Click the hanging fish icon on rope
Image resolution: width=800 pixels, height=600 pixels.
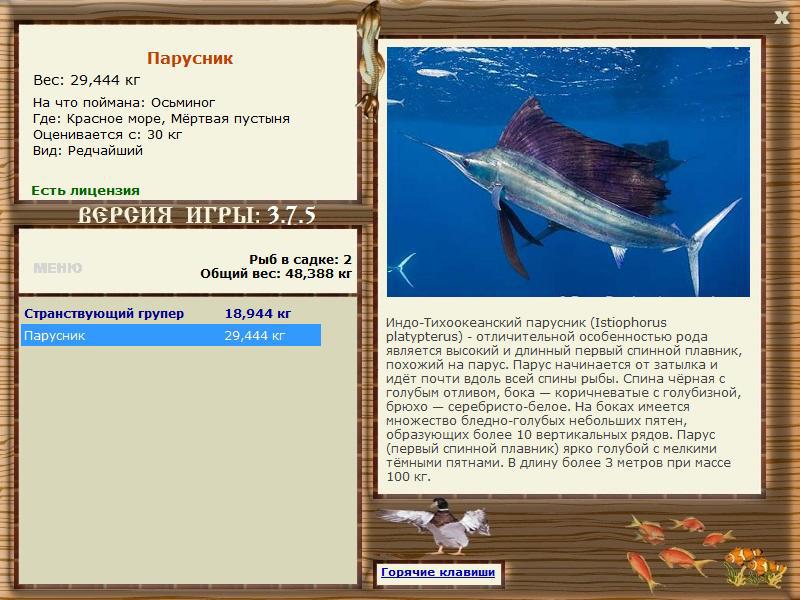click(370, 59)
